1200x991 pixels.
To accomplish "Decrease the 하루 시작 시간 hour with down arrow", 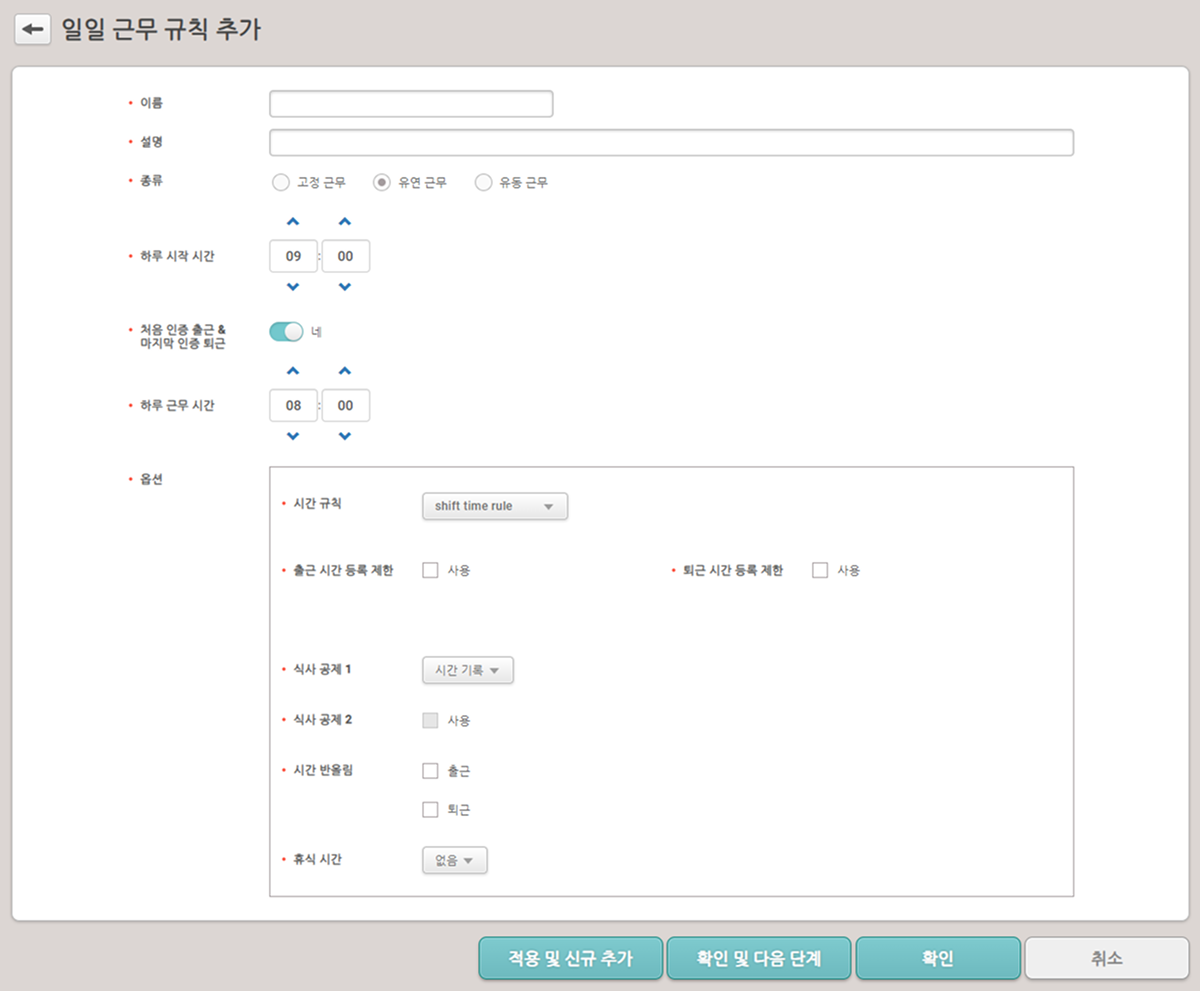I will click(293, 288).
